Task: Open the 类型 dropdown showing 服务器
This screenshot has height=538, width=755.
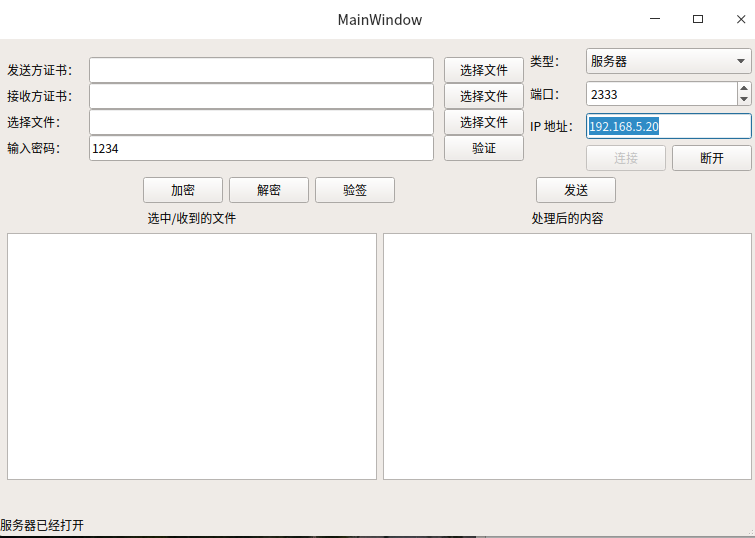Action: coord(669,61)
